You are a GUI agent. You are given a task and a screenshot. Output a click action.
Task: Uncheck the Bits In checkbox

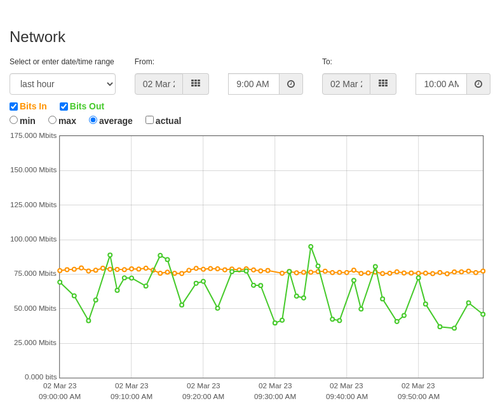(x=14, y=106)
